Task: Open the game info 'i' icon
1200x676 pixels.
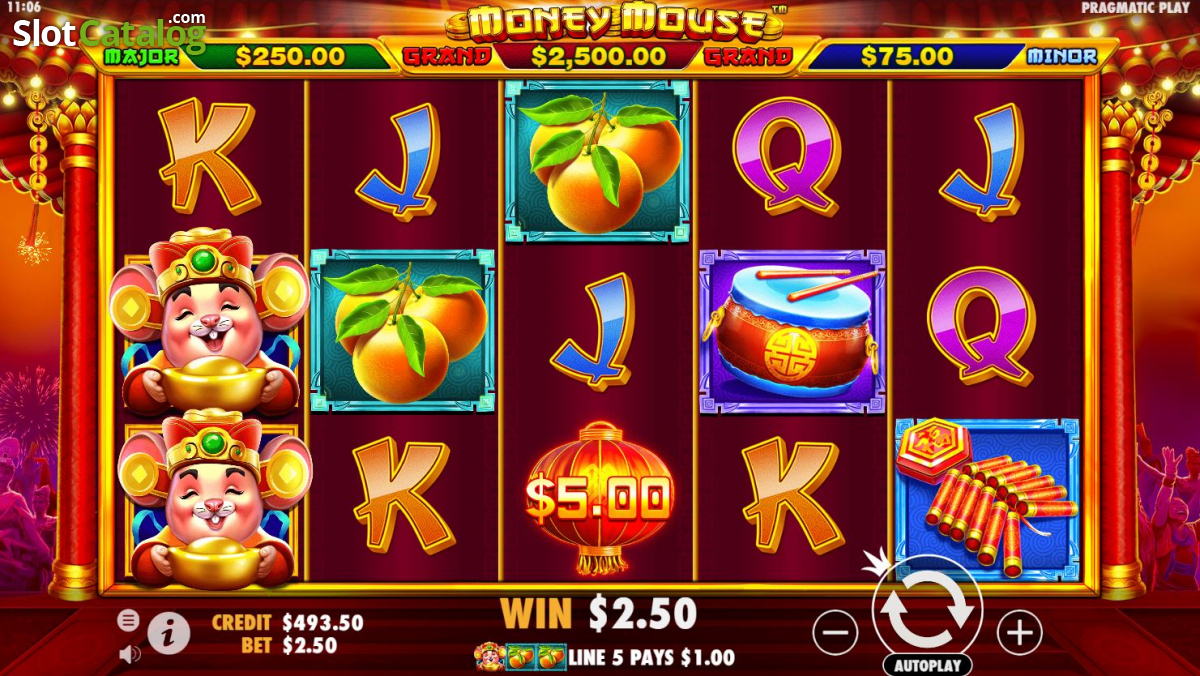Action: point(169,633)
